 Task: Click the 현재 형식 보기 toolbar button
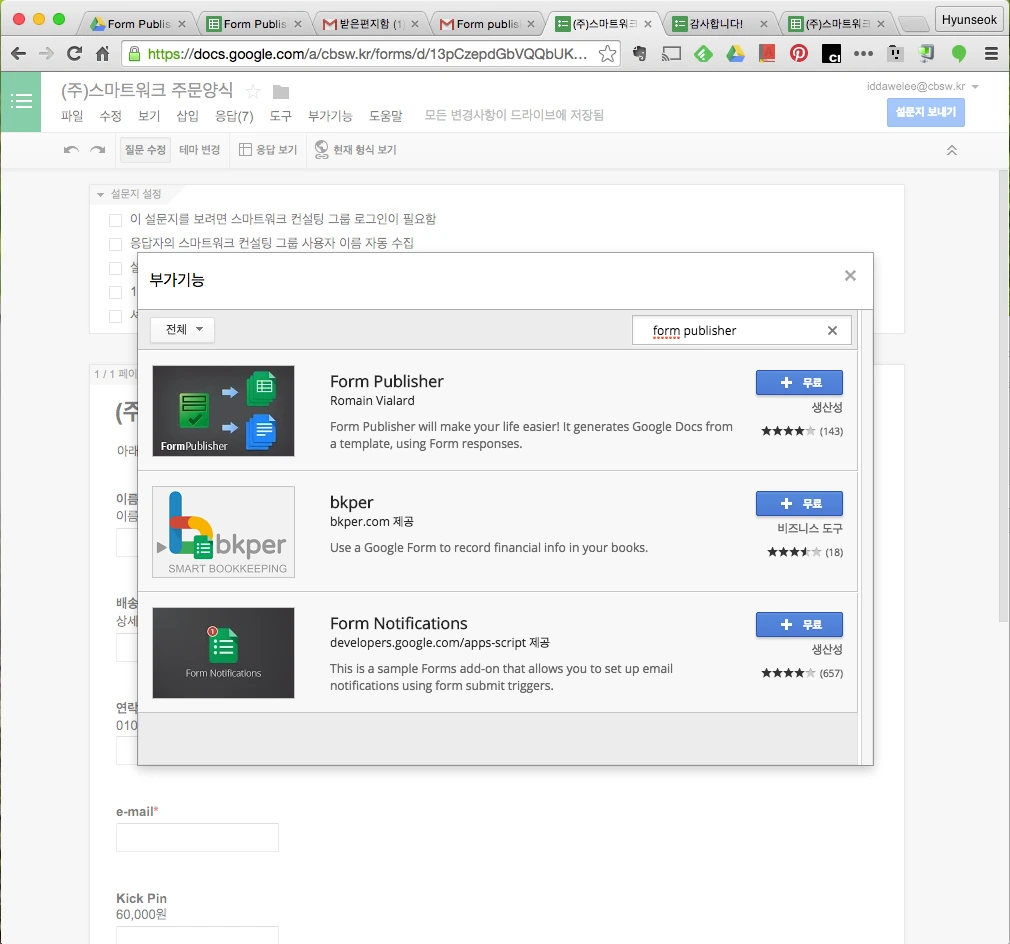tap(356, 149)
